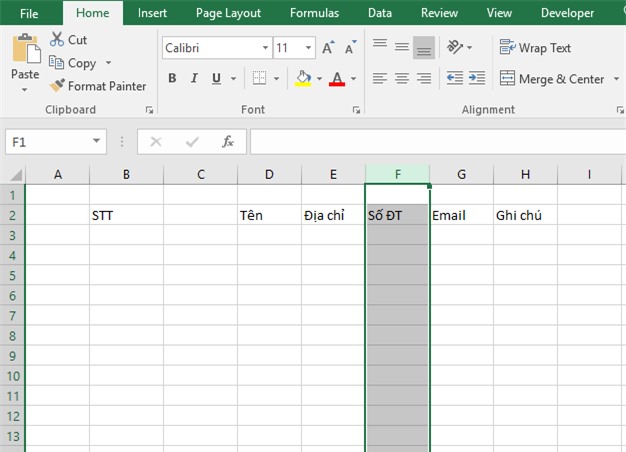Click the Decrease Indent icon
Image resolution: width=626 pixels, height=452 pixels.
click(455, 79)
